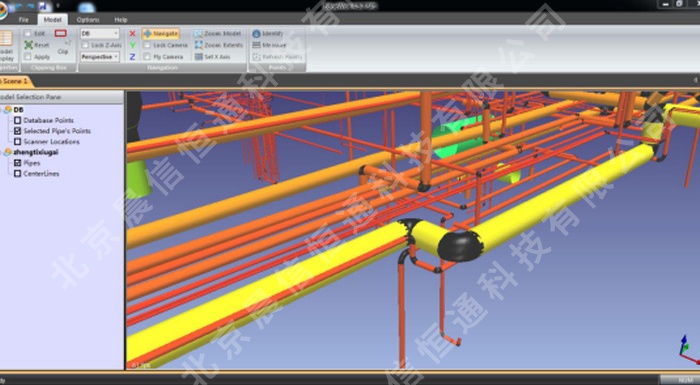The width and height of the screenshot is (700, 385).
Task: Activate the Navigate tool
Action: coord(161,33)
